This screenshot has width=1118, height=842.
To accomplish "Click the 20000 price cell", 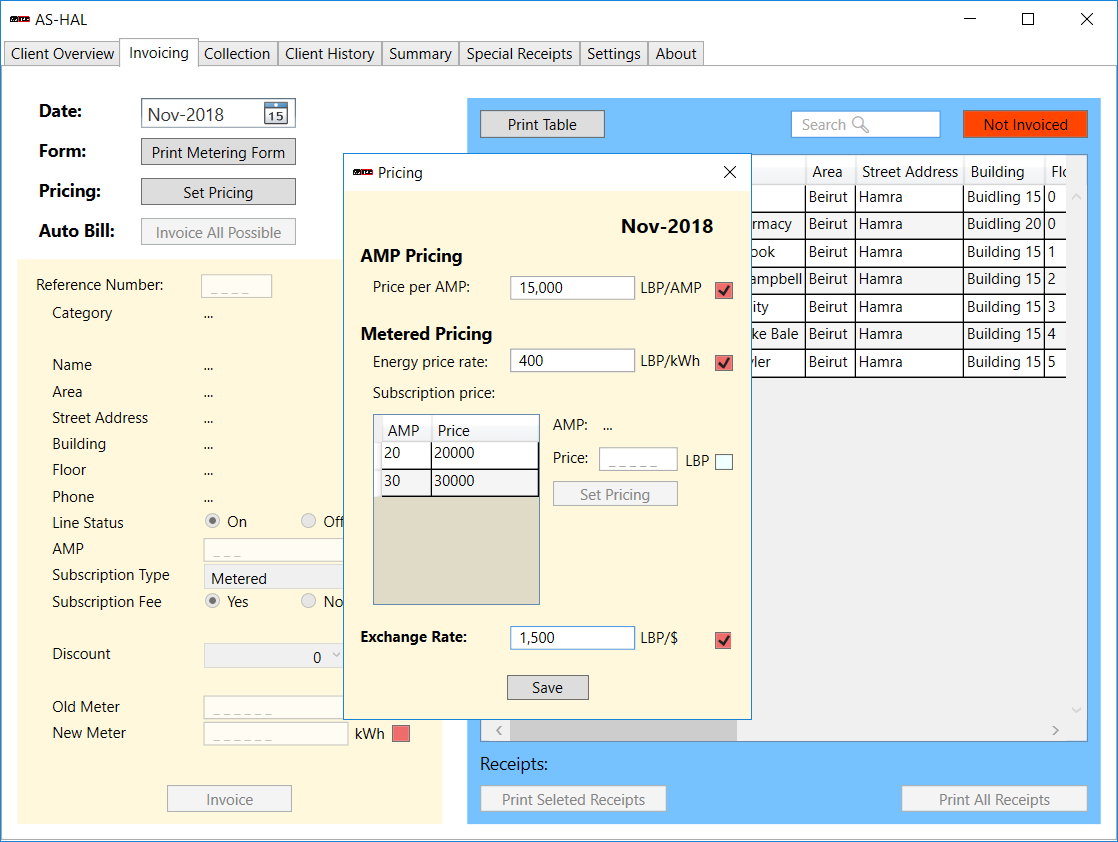I will point(485,454).
